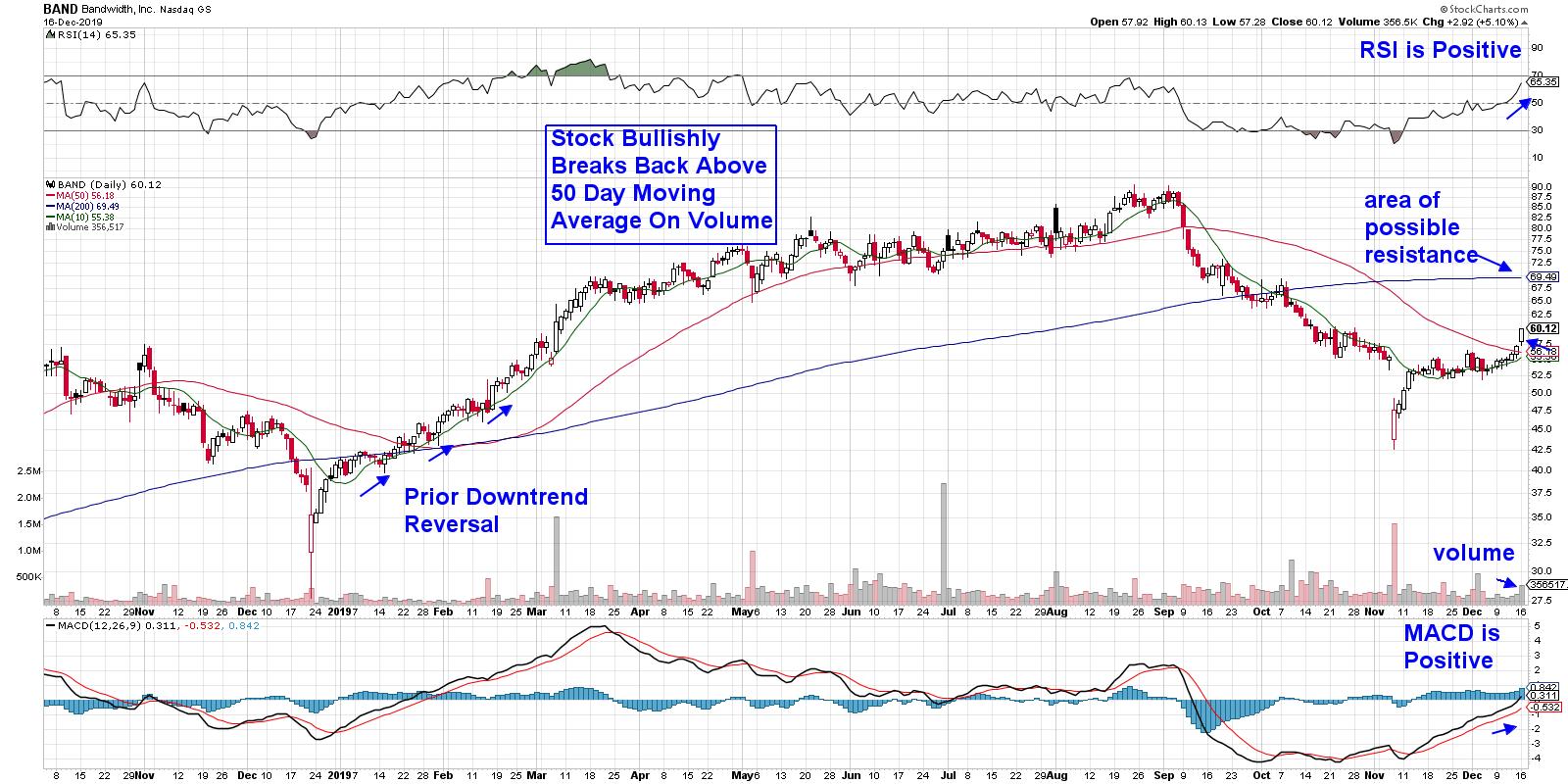
Task: Click the 70 level label on the RSI axis
Action: (1537, 75)
